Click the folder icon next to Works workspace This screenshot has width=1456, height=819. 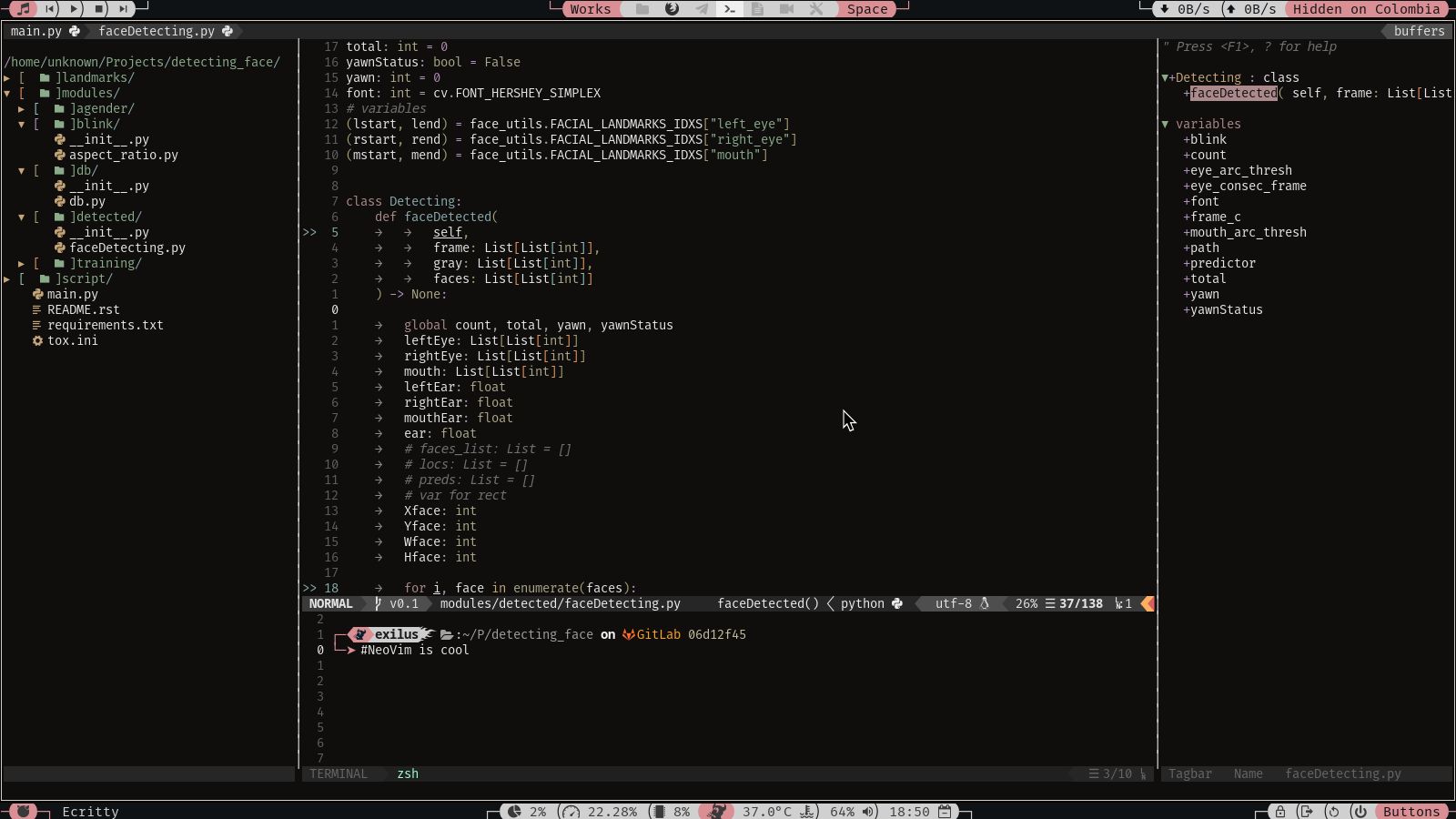click(641, 8)
